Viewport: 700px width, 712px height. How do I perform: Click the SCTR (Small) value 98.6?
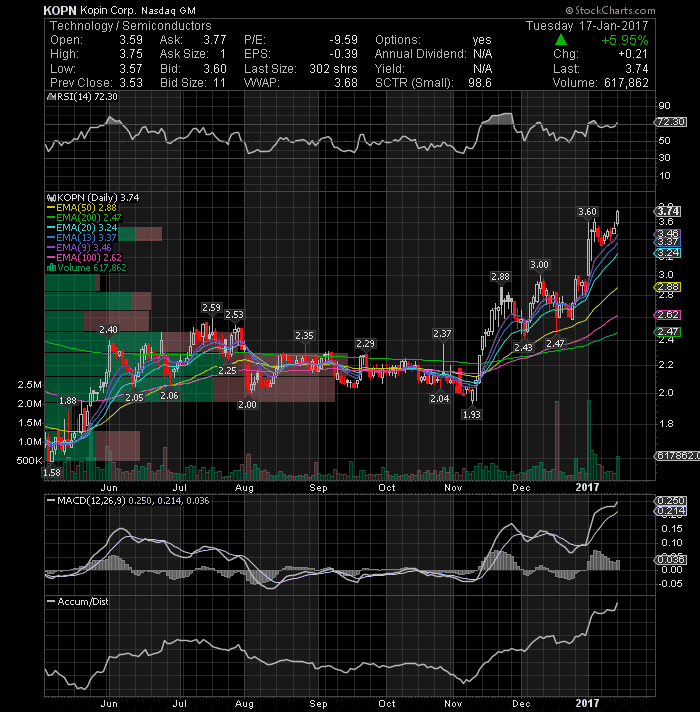pyautogui.click(x=480, y=83)
